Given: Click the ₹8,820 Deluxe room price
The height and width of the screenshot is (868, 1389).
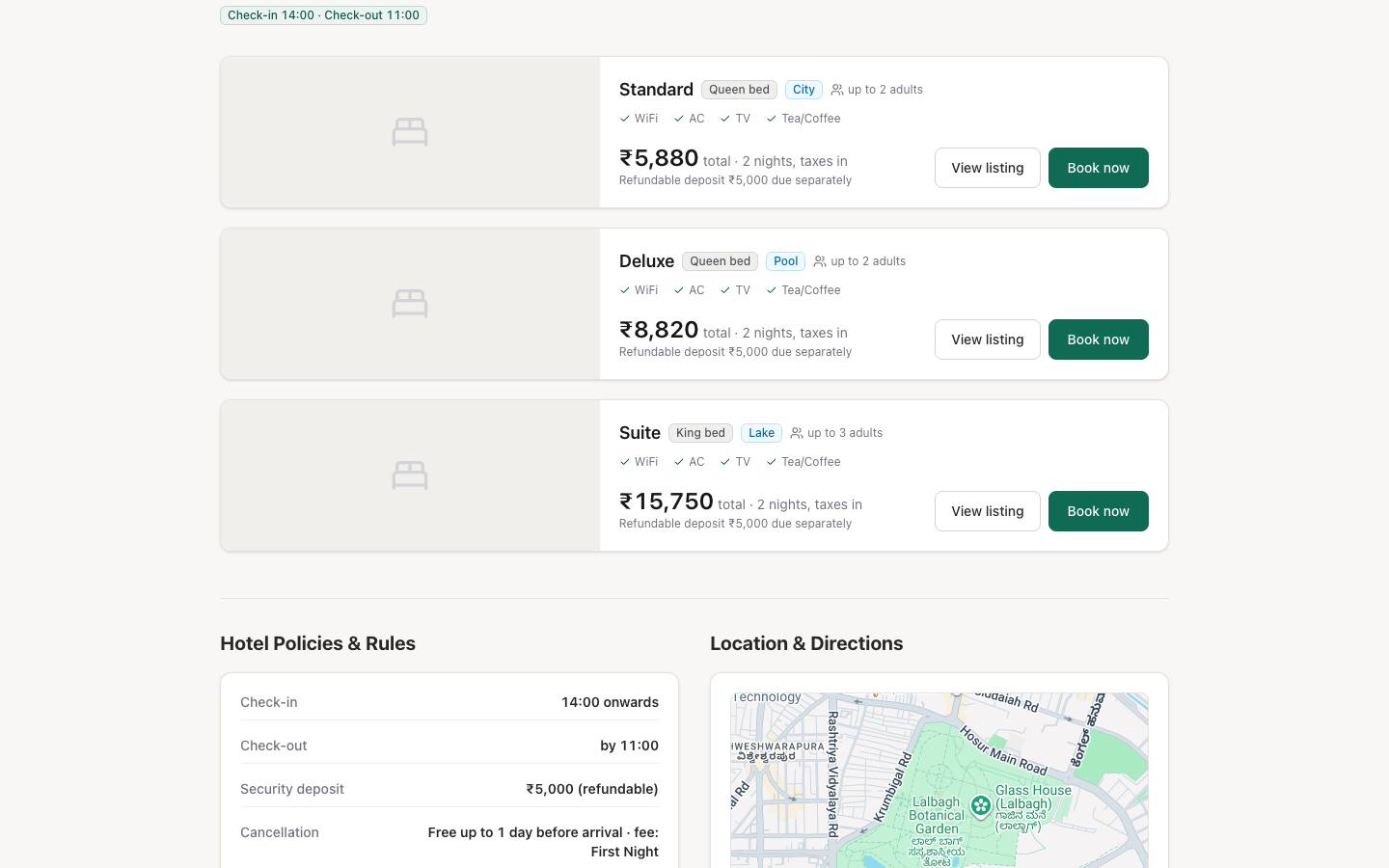Looking at the screenshot, I should click(659, 330).
